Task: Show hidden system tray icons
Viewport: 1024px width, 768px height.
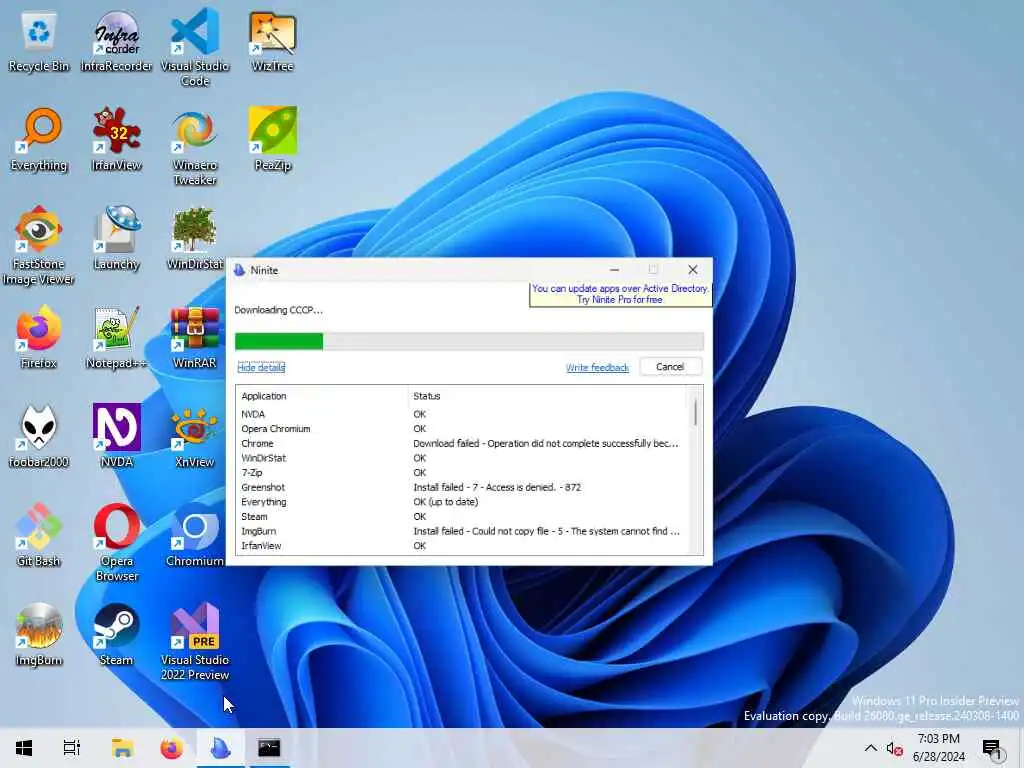Action: tap(871, 748)
